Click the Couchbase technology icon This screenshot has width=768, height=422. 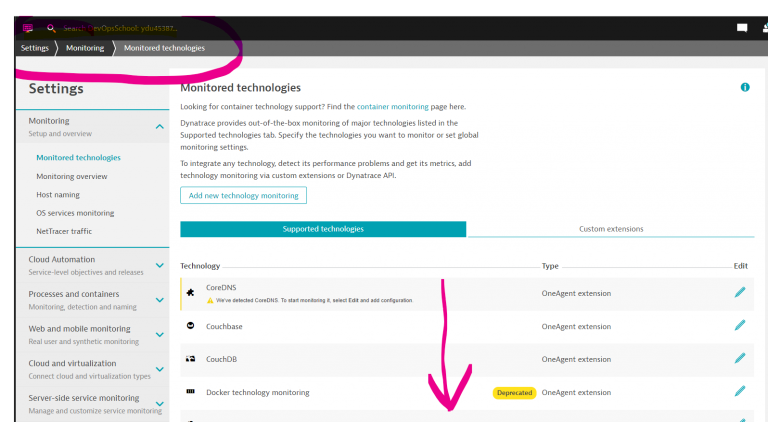191,326
